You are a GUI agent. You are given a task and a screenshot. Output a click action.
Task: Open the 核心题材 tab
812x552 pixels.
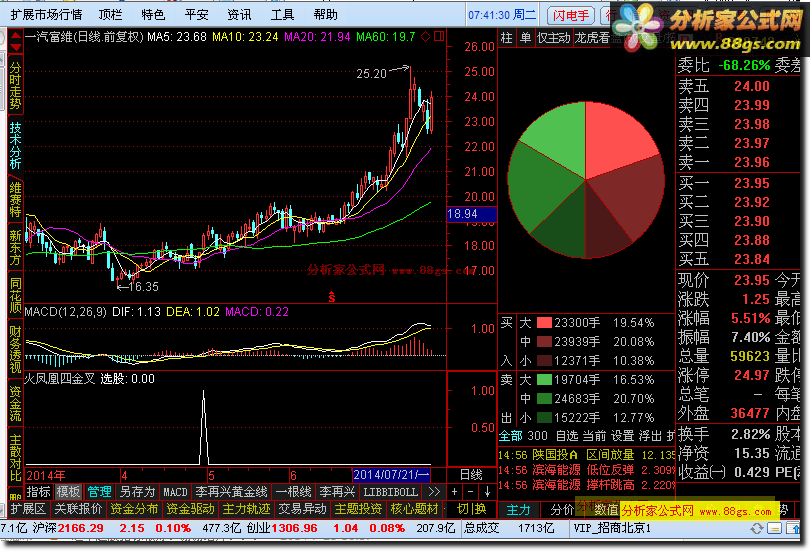(414, 509)
